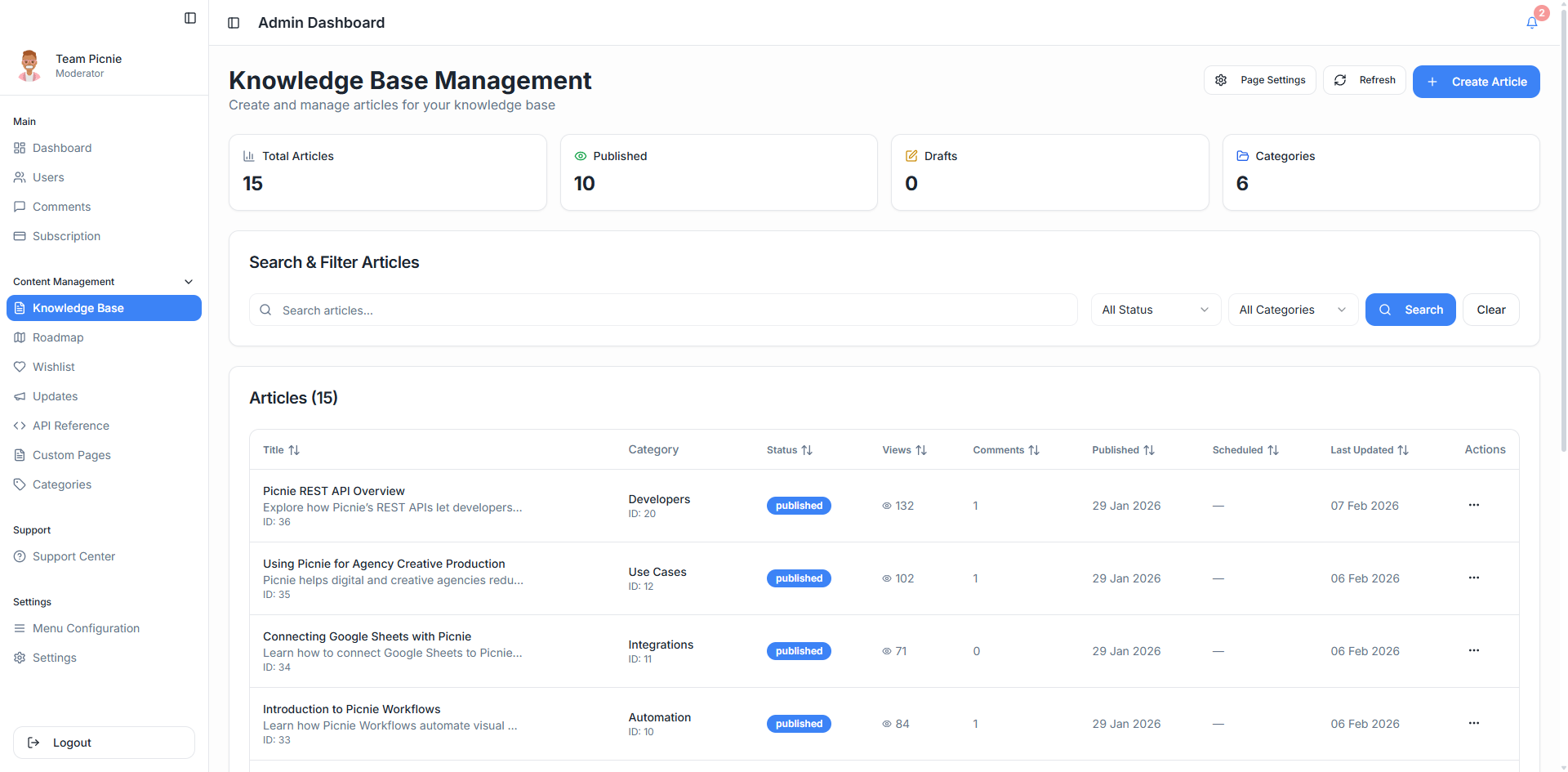Click the Create Article button
The image size is (1568, 772).
[x=1476, y=82]
